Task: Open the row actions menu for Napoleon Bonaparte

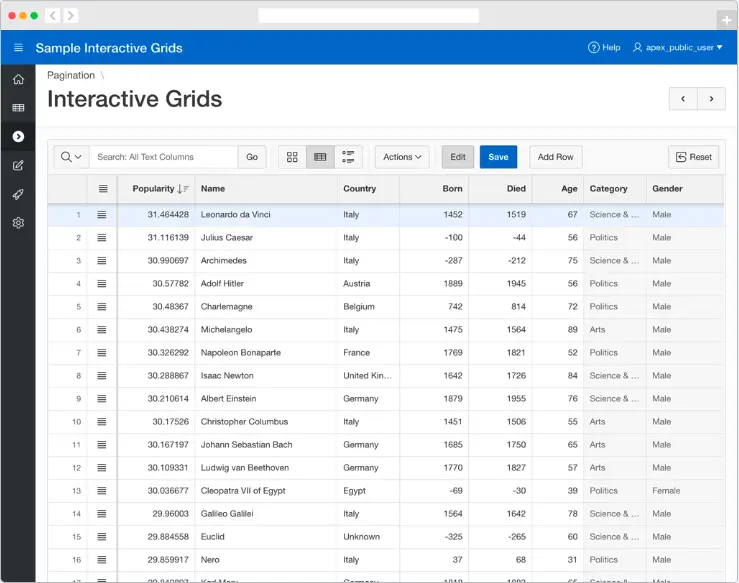Action: (x=102, y=353)
